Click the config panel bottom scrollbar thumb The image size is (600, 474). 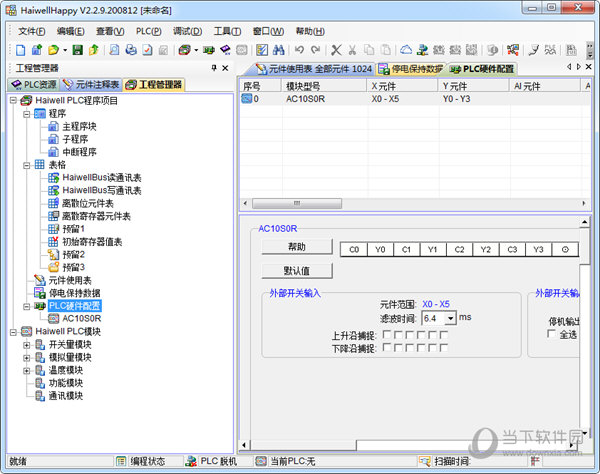pos(303,445)
